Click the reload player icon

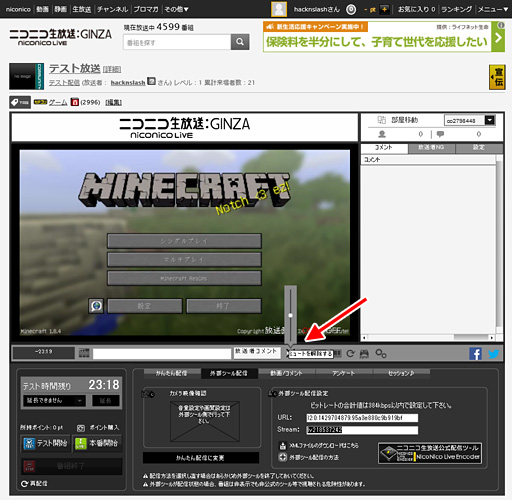[x=350, y=353]
